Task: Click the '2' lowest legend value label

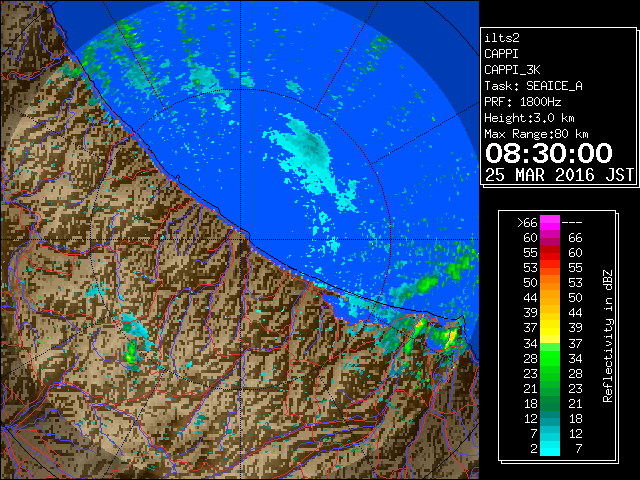Action: pos(533,449)
